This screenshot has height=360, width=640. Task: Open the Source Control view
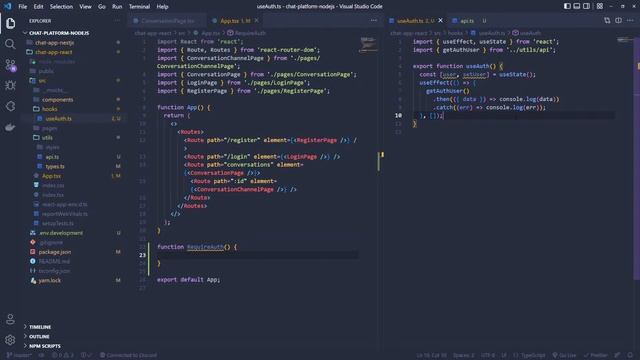coord(10,65)
